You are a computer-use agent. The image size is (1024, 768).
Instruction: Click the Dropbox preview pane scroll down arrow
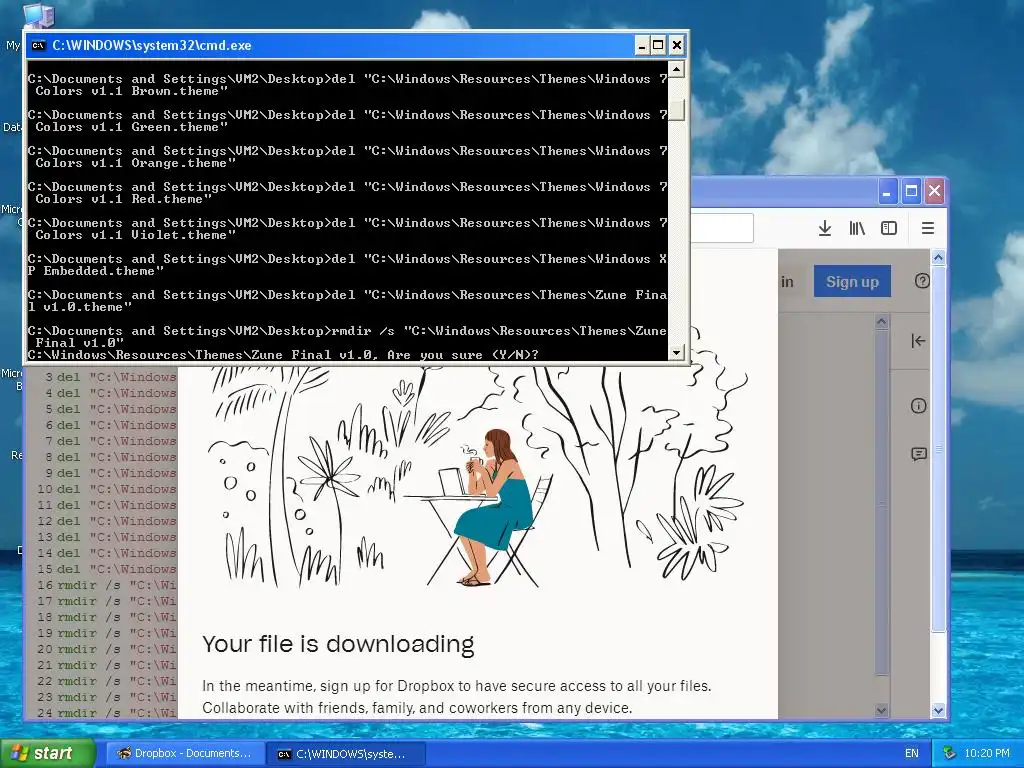pos(882,711)
